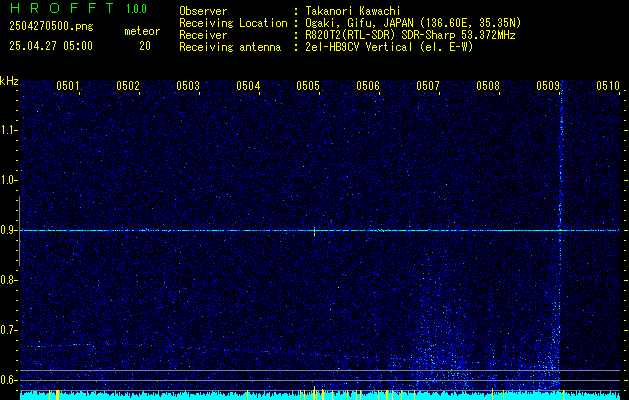
Task: Click the meteor label
Action: click(142, 31)
